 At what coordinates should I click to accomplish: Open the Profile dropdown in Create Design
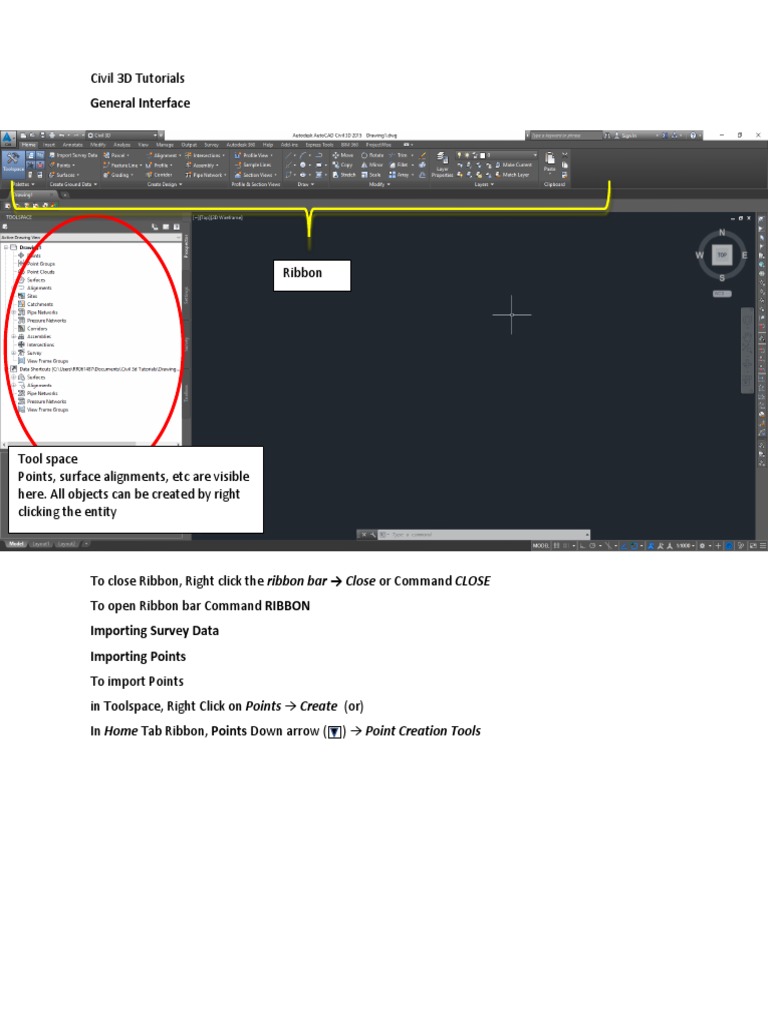[x=159, y=165]
